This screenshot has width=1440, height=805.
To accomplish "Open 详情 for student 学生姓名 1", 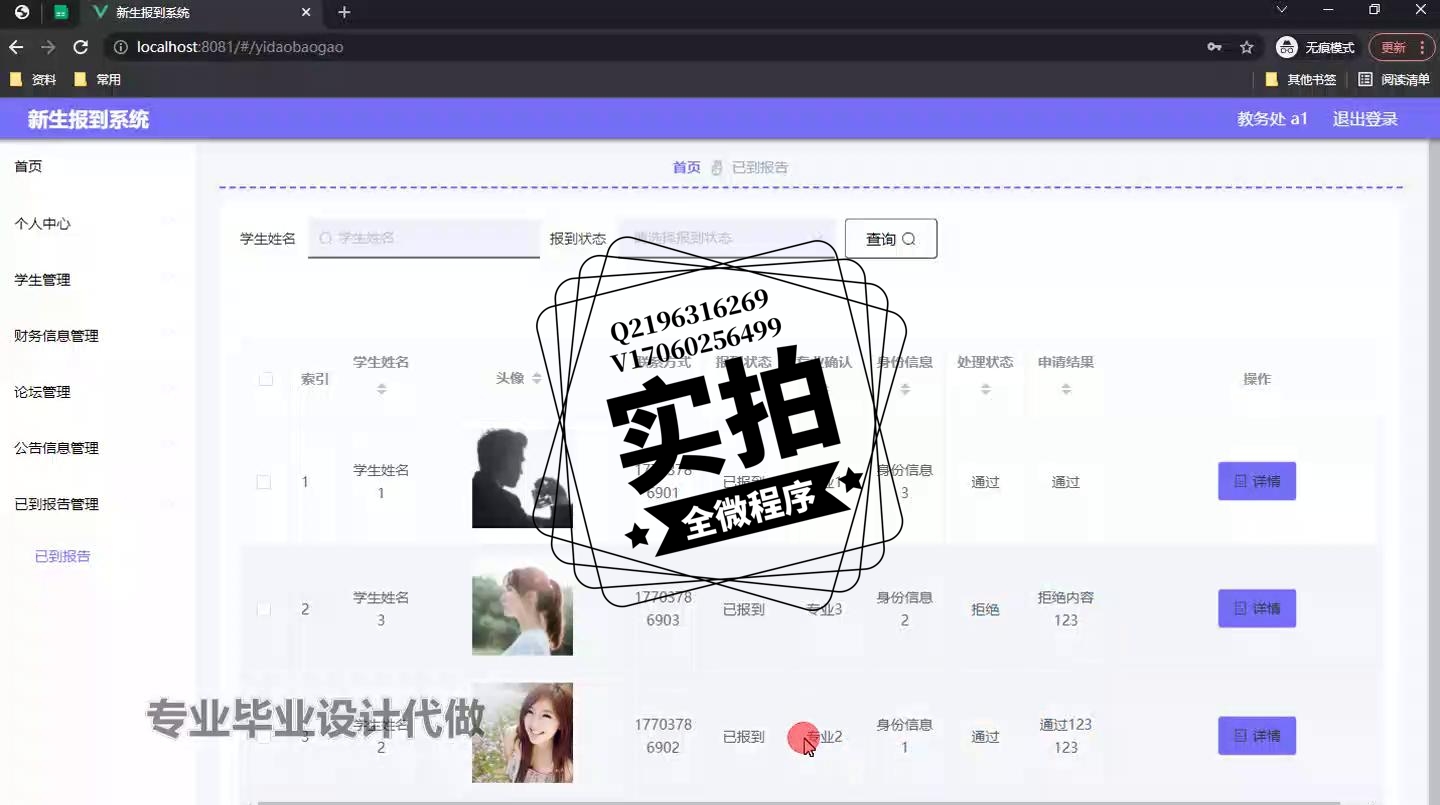I will [x=1257, y=481].
